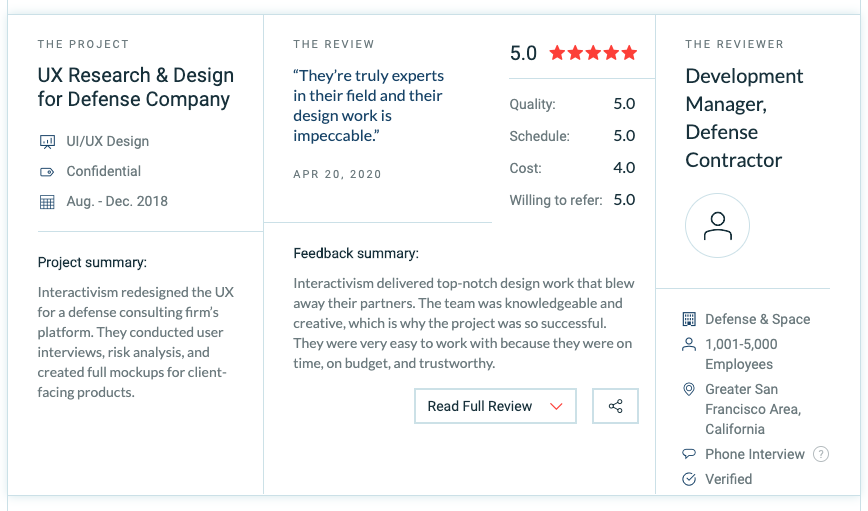Open the Phone Interview help question mark

pyautogui.click(x=820, y=454)
